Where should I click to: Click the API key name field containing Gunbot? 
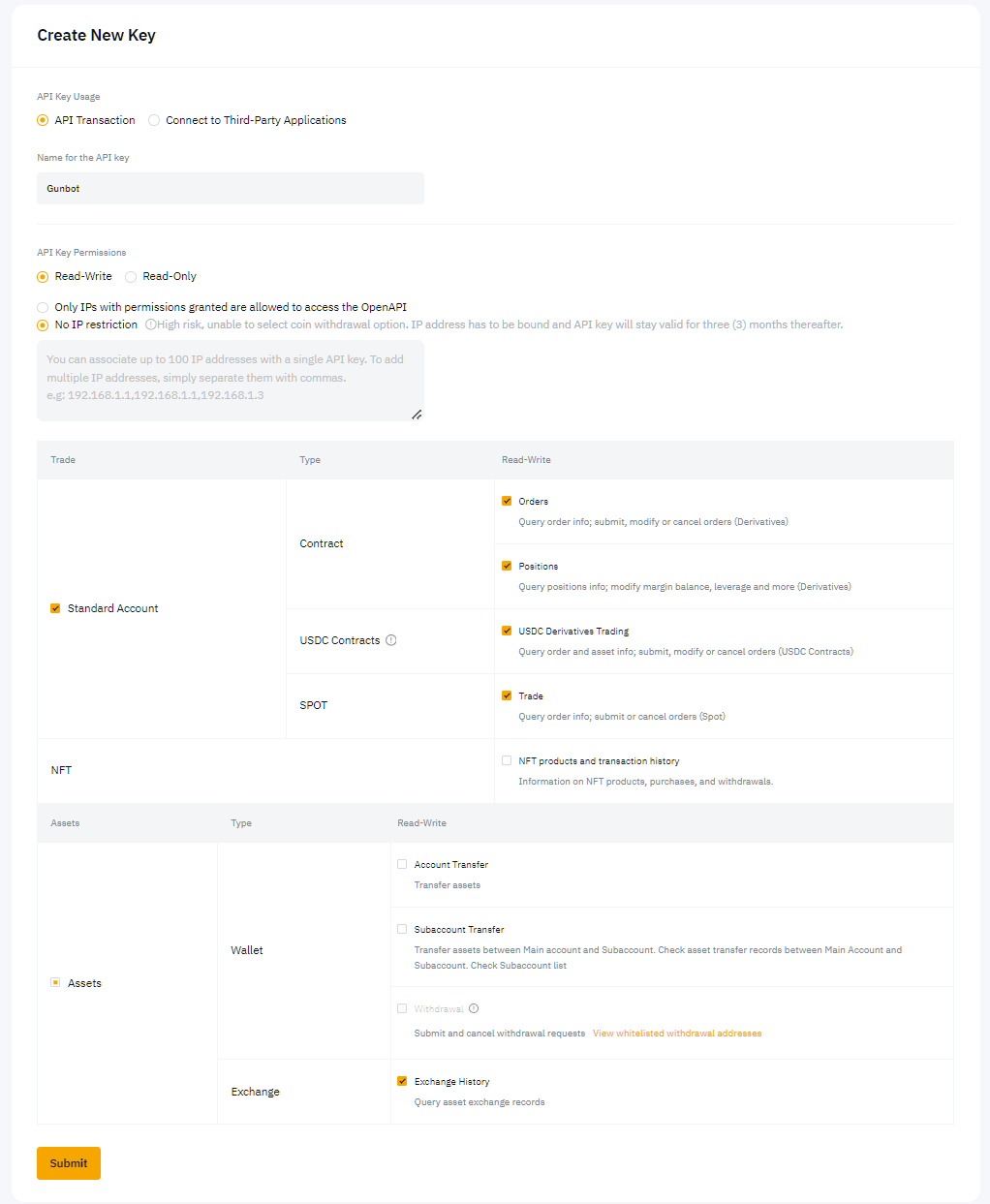click(x=231, y=189)
